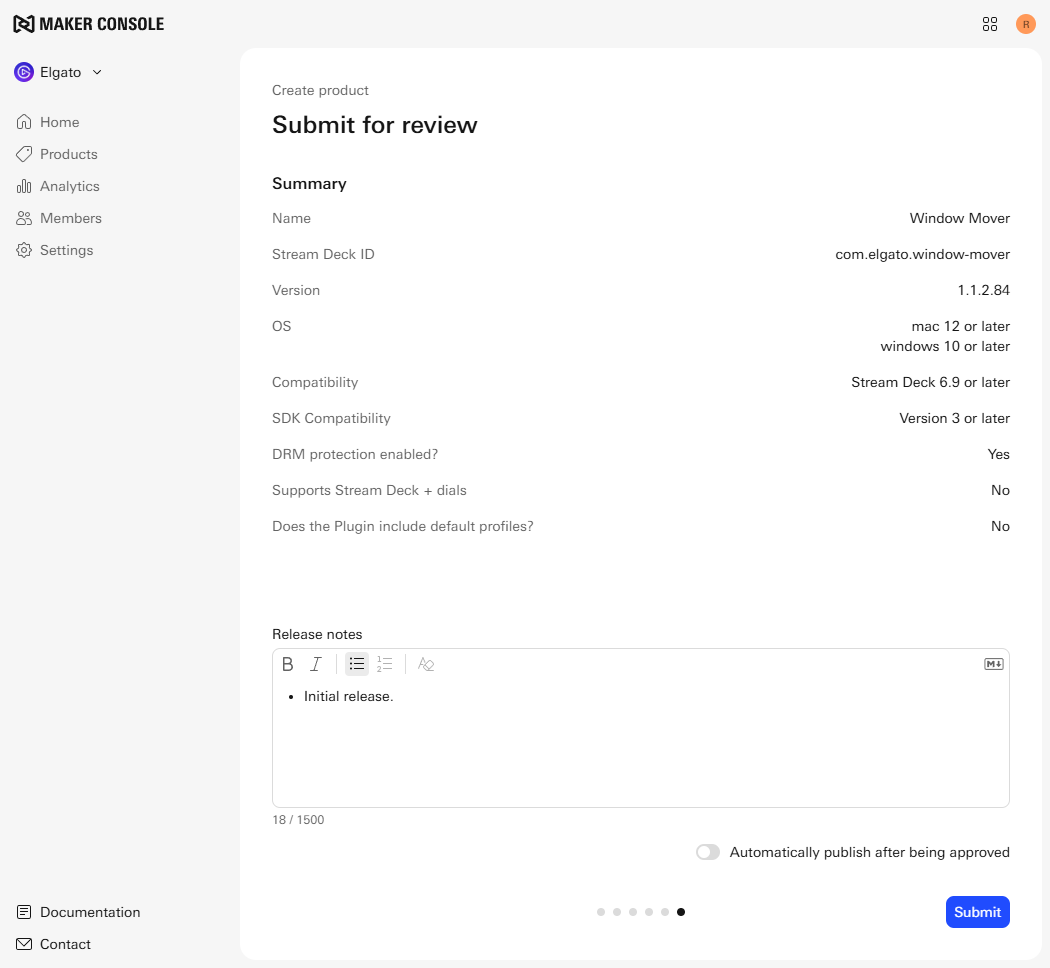
Task: Toggle numbered list in release notes
Action: coord(385,664)
